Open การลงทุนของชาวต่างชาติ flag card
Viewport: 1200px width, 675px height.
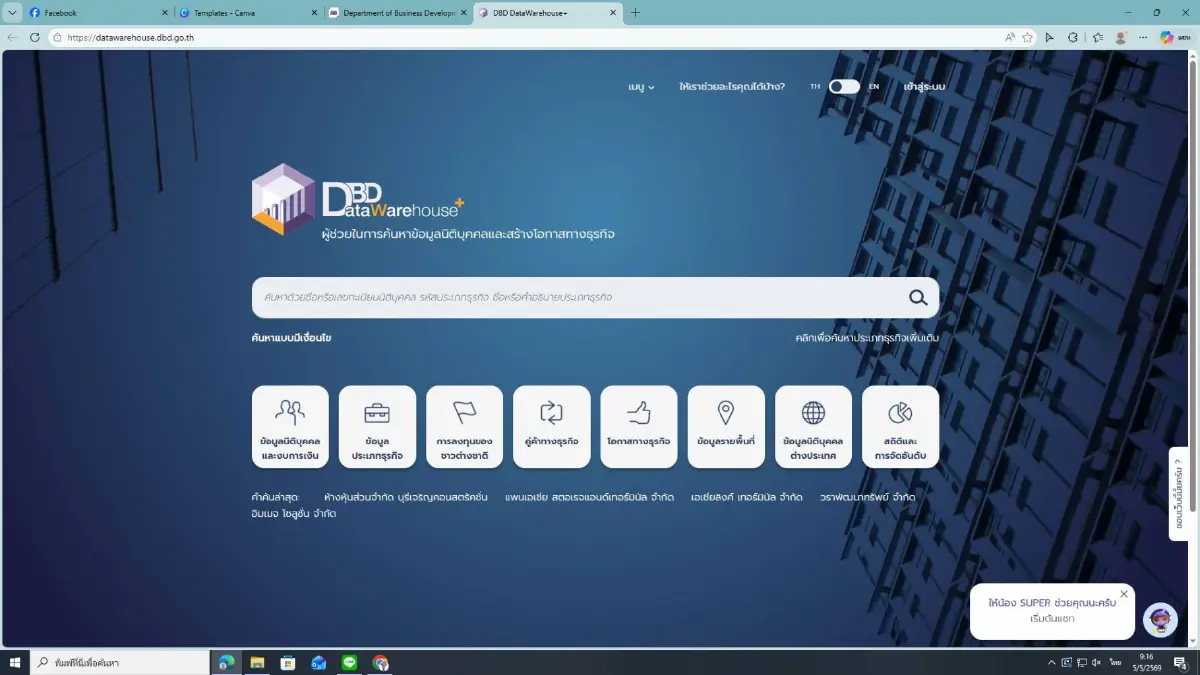pos(464,427)
